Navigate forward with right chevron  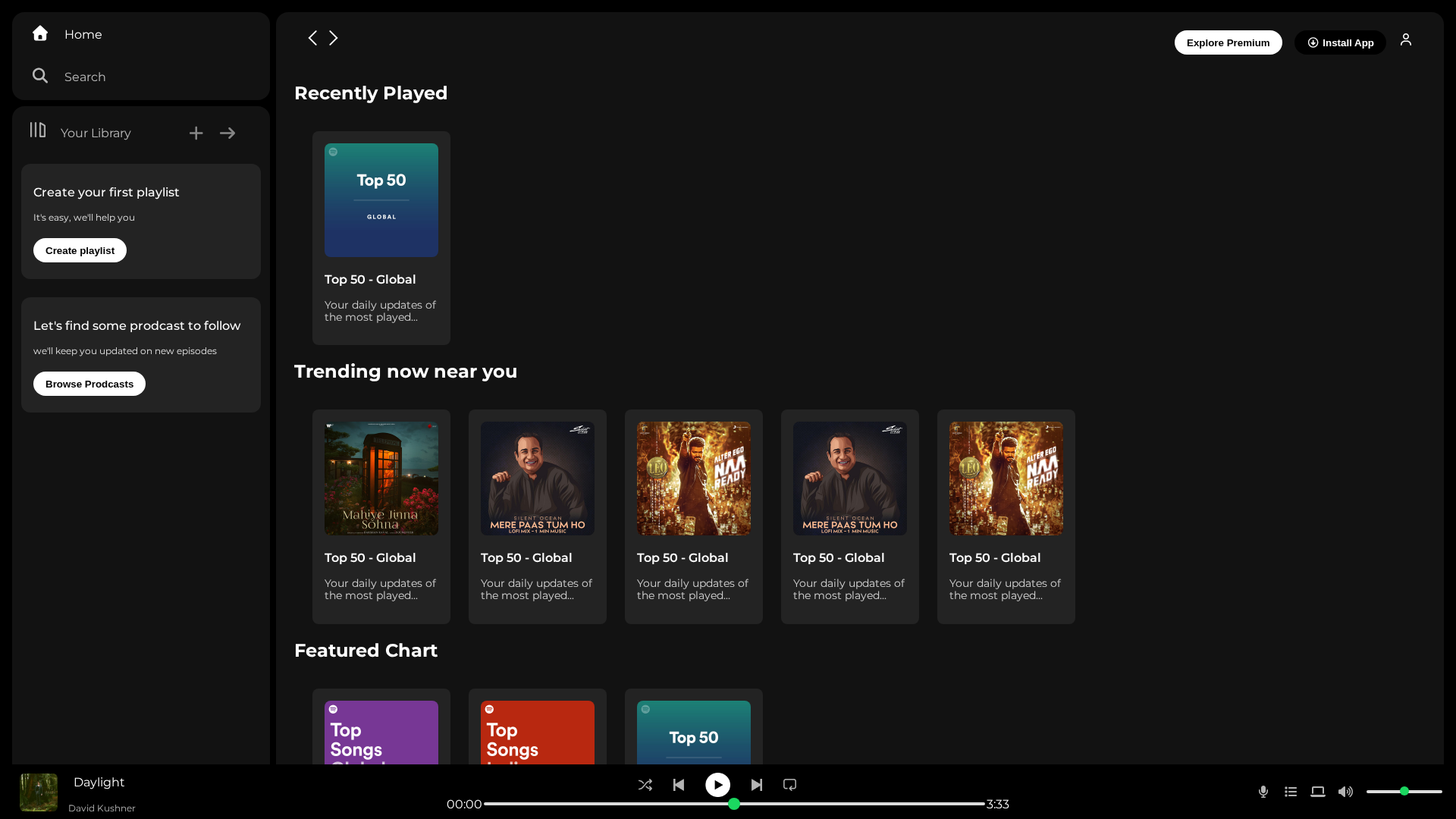click(x=334, y=38)
